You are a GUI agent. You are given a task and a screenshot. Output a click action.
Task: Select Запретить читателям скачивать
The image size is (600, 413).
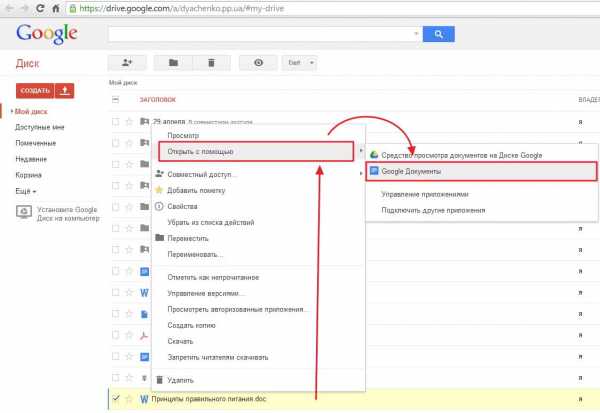pos(218,357)
